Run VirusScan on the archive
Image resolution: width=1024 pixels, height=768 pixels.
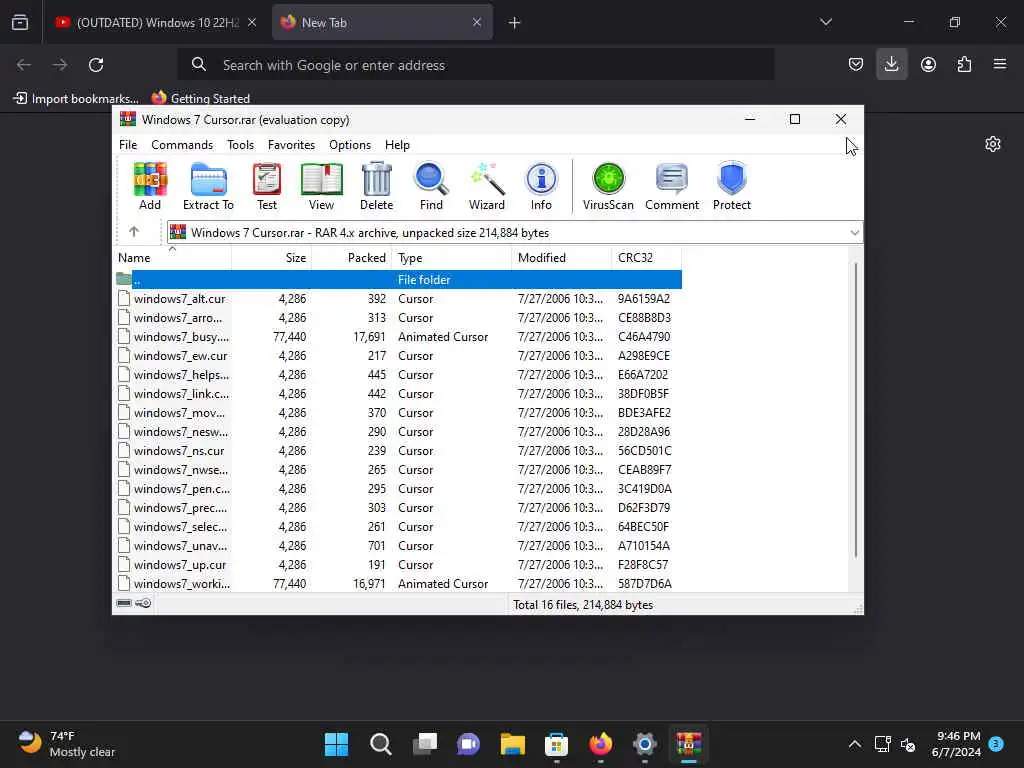[608, 186]
